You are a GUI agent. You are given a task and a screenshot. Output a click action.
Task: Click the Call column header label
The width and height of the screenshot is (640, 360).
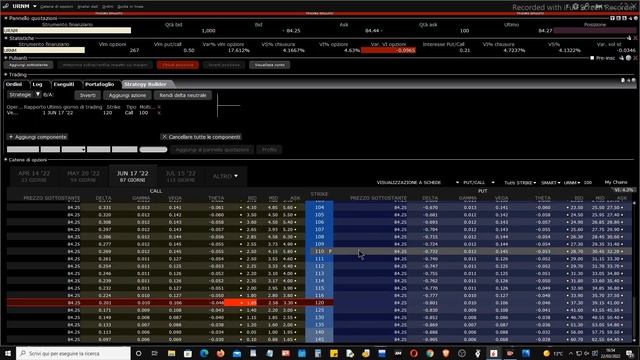pyautogui.click(x=156, y=191)
